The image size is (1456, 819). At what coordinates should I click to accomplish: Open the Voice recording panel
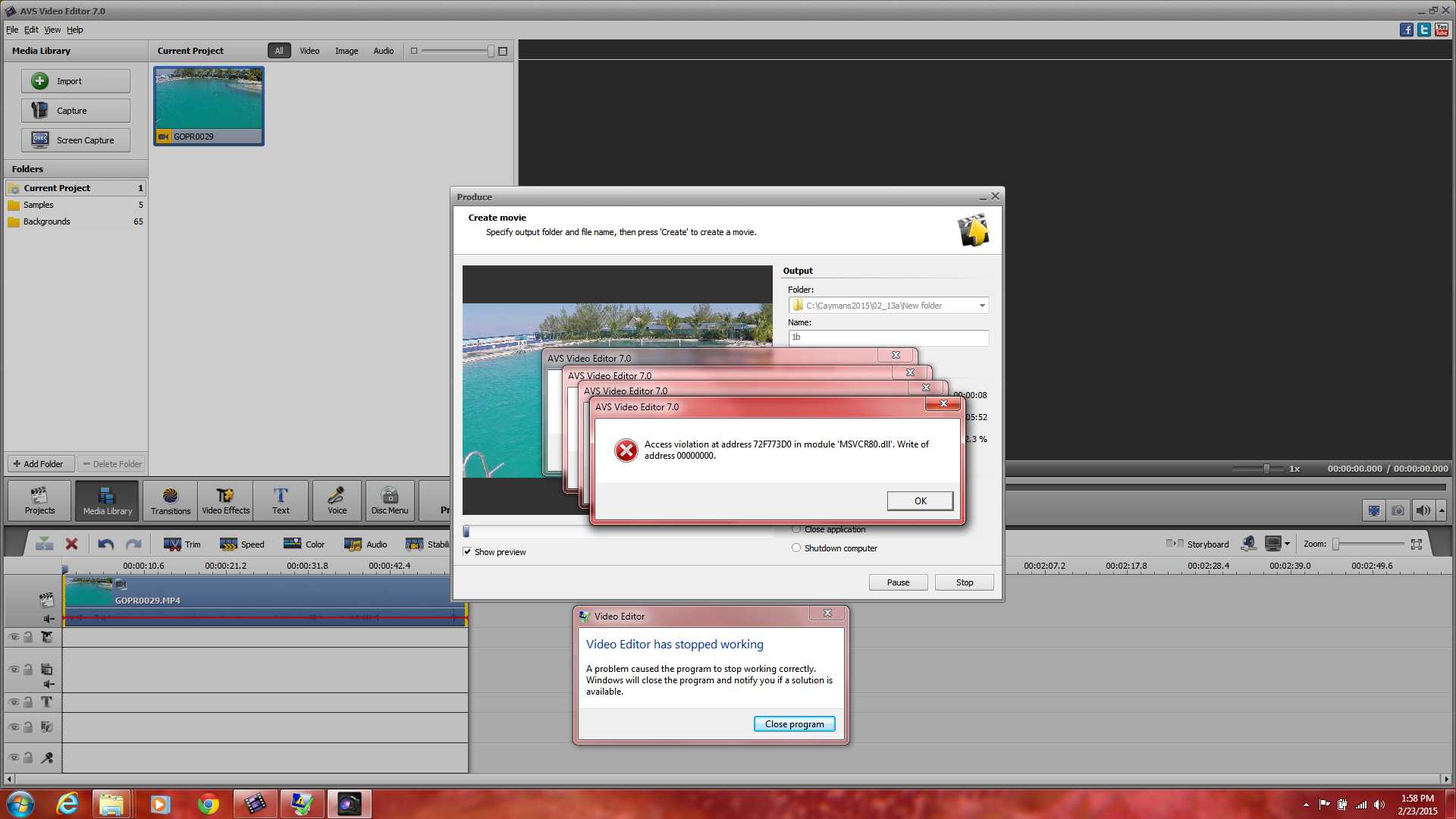tap(337, 500)
